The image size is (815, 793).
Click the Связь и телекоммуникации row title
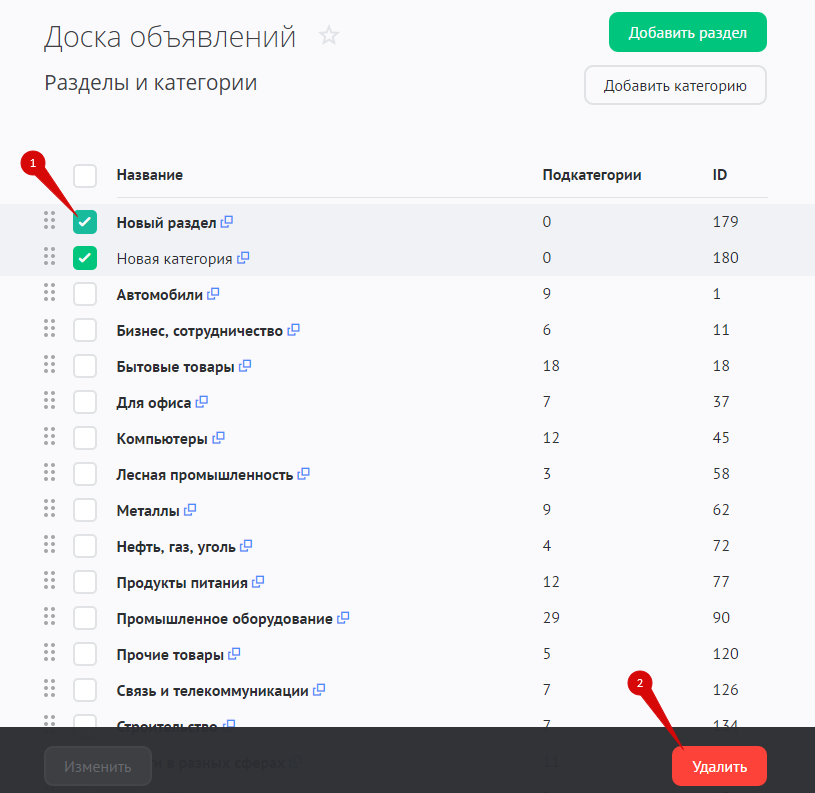pos(212,691)
